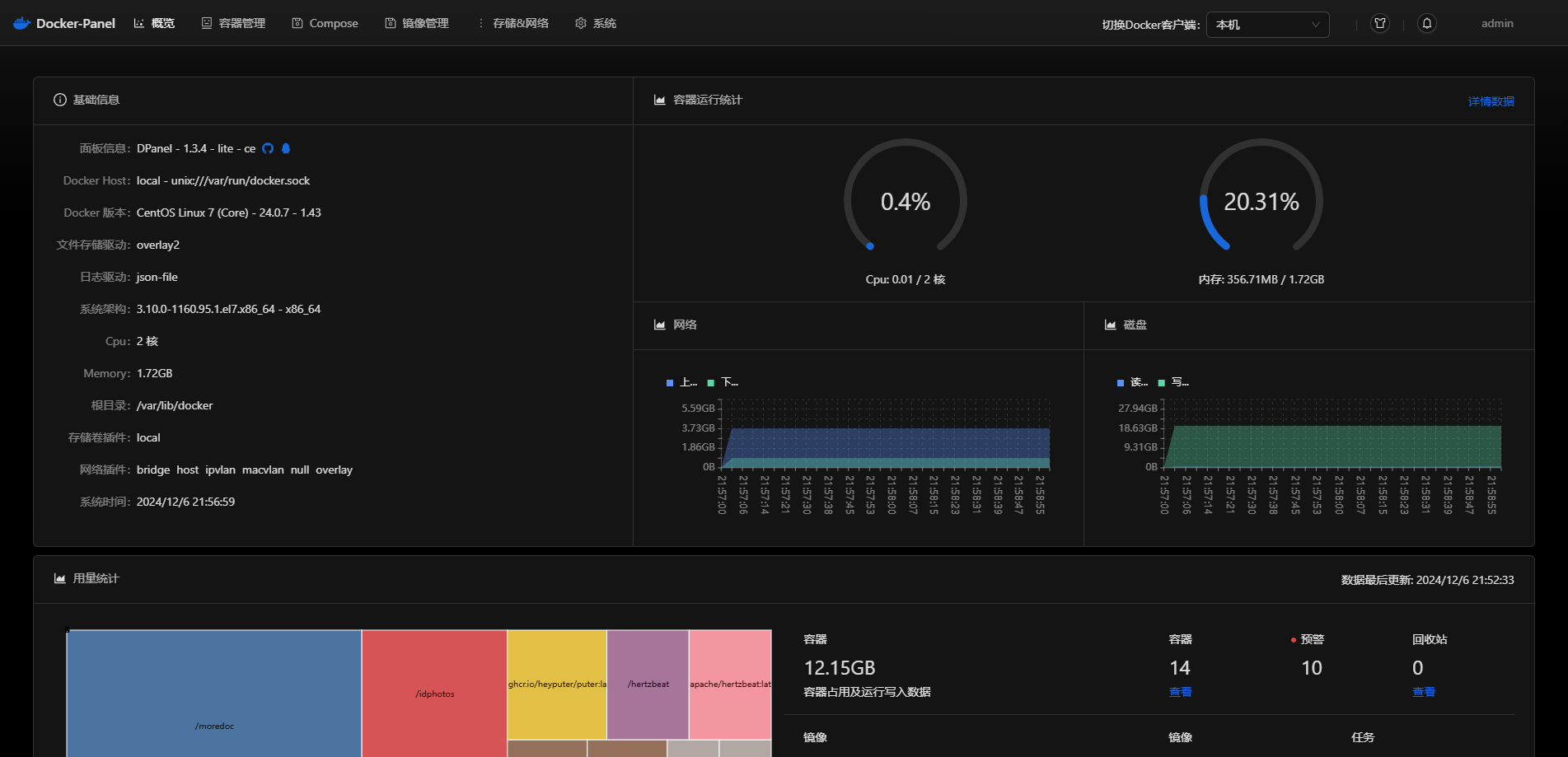The height and width of the screenshot is (757, 1568).
Task: Click 查看 under container count 14
Action: click(x=1180, y=692)
